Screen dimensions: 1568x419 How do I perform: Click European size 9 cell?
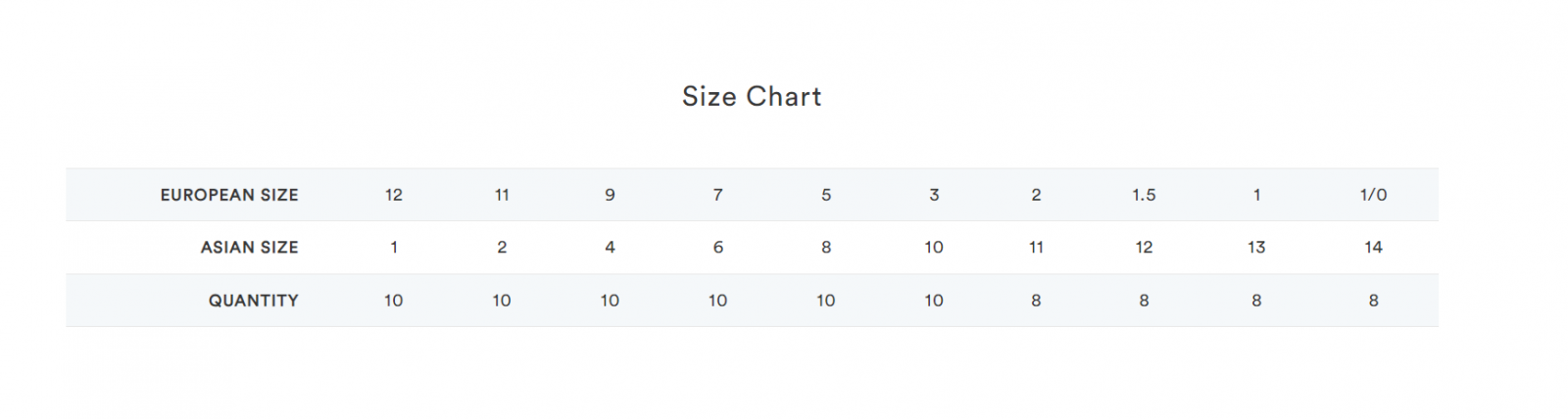coord(610,195)
